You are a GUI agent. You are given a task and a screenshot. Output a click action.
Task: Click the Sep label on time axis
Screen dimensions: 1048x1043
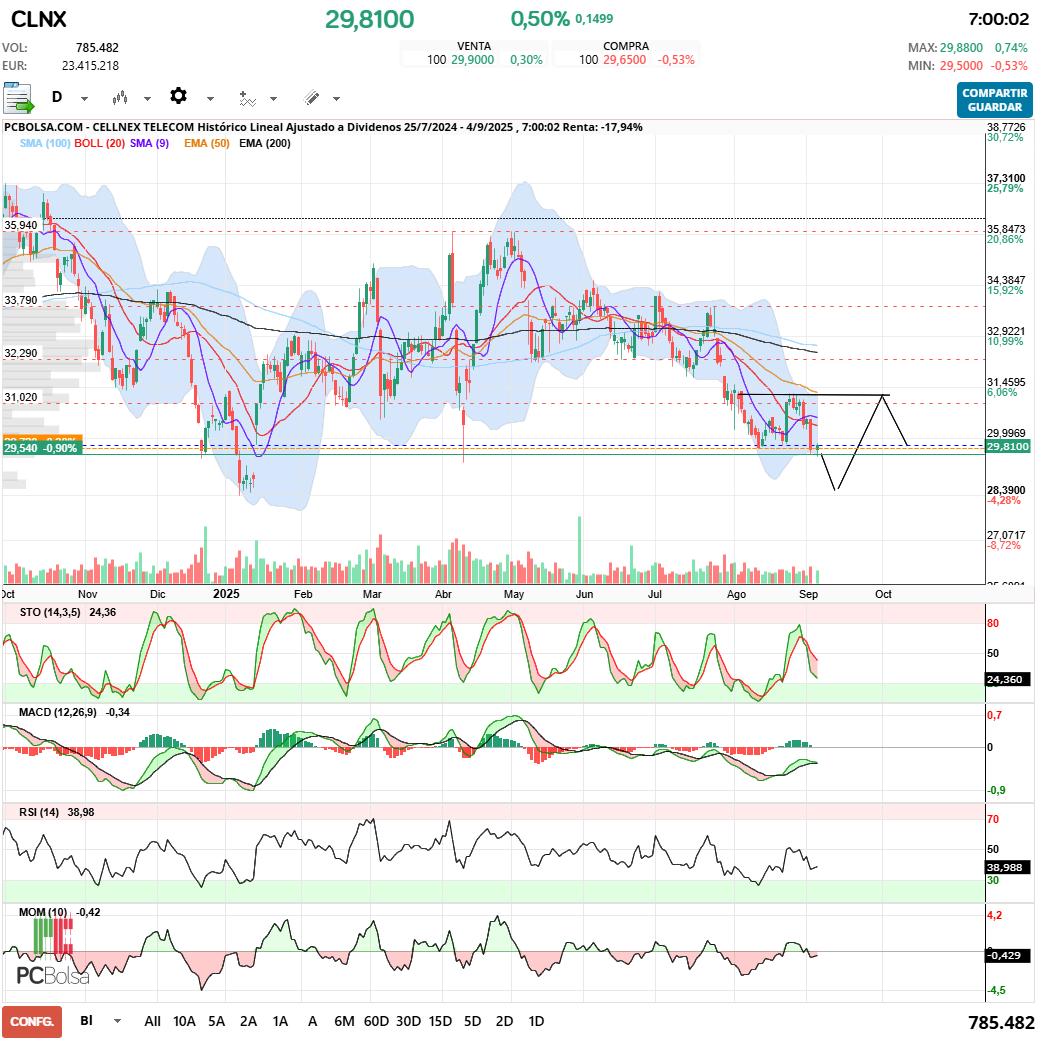(x=808, y=594)
